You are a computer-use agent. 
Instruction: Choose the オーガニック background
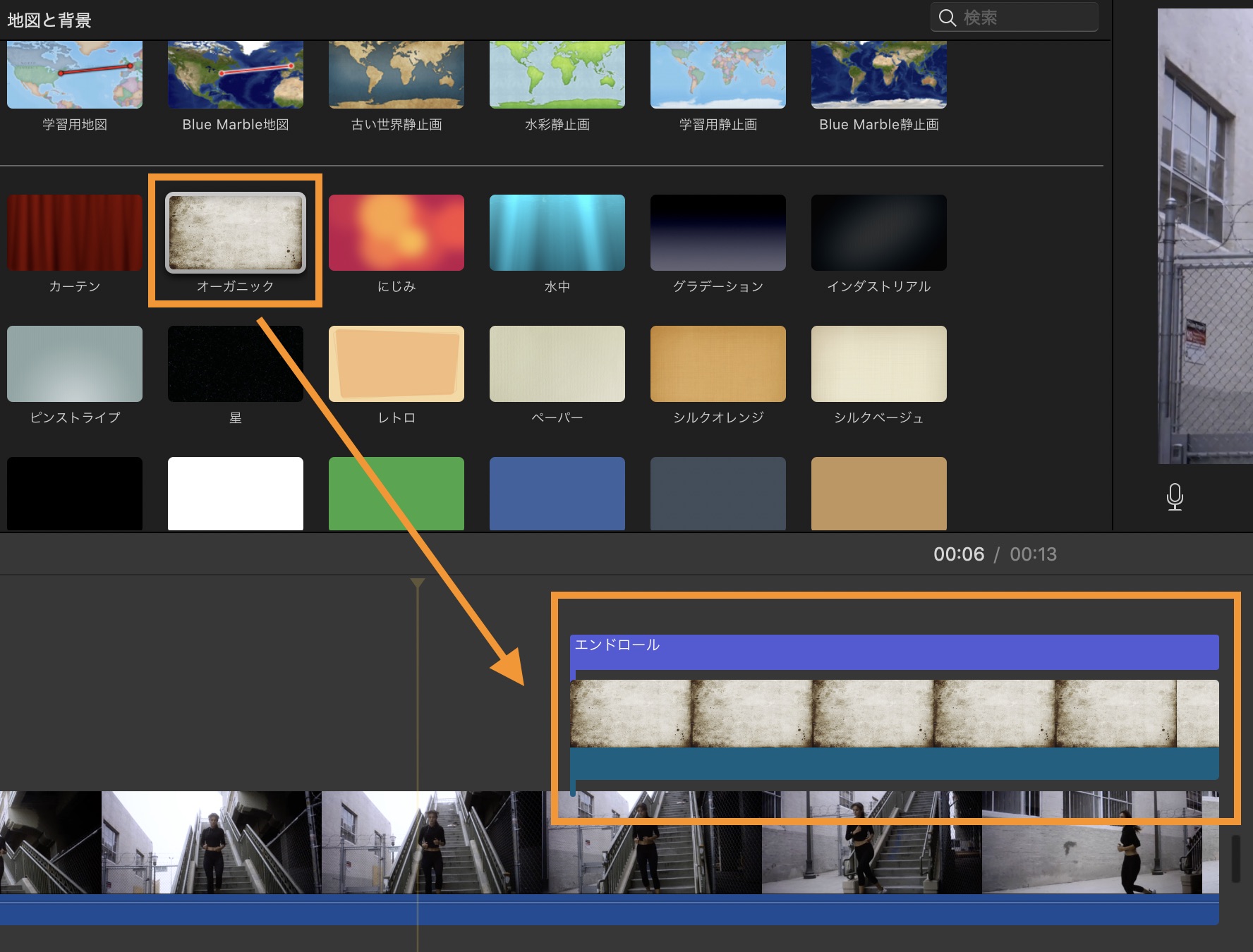click(236, 233)
